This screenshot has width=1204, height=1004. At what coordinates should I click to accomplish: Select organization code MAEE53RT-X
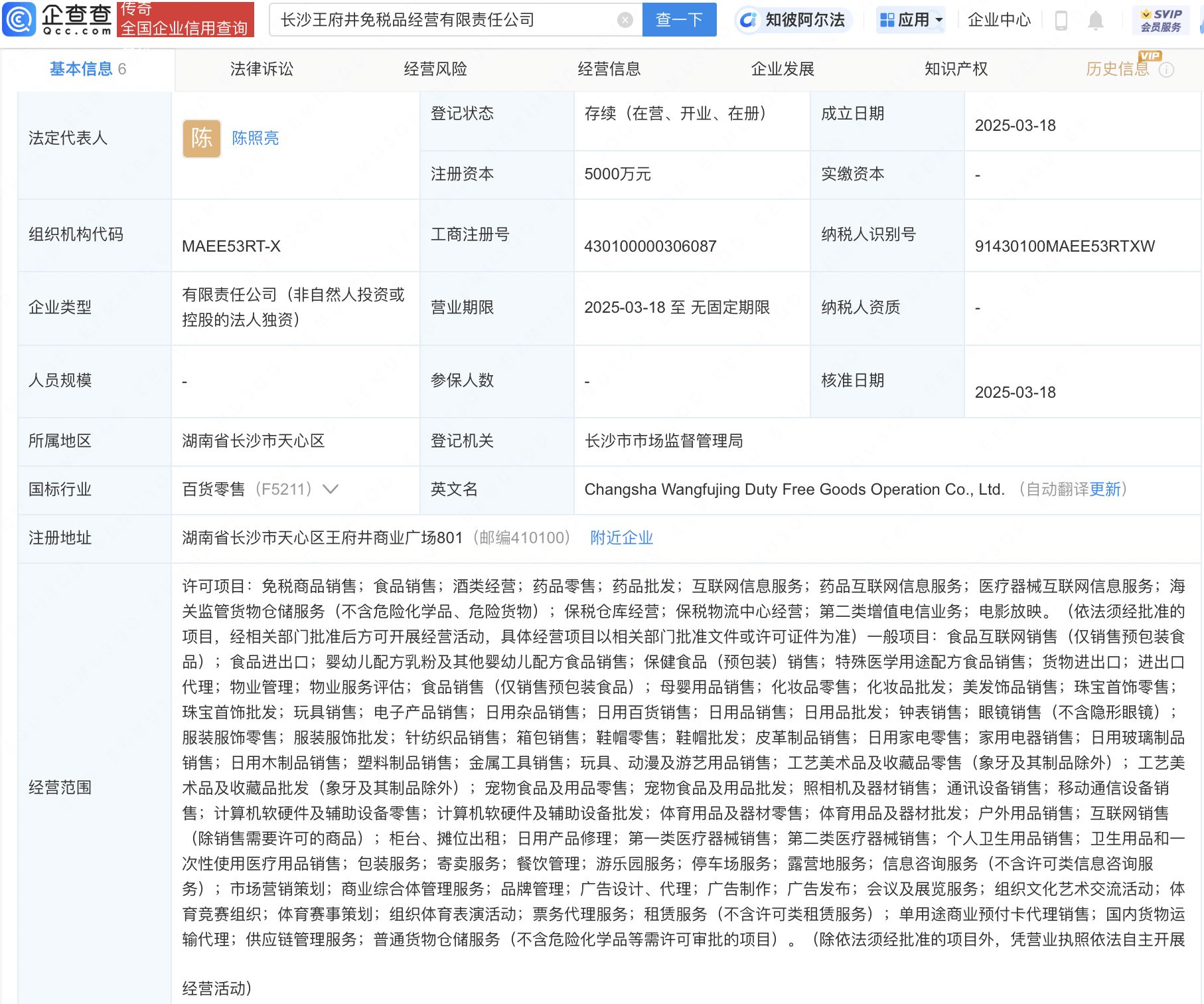[x=231, y=246]
